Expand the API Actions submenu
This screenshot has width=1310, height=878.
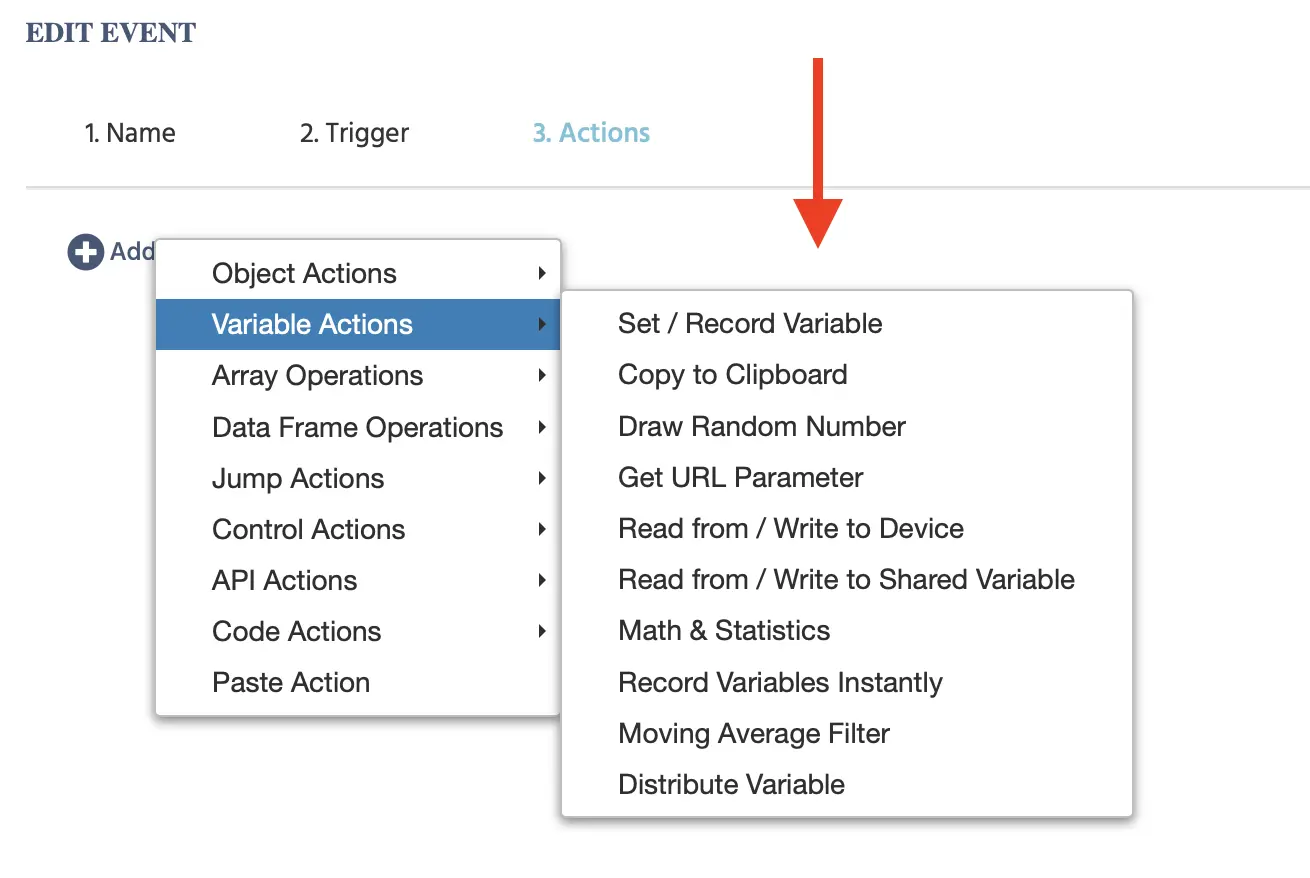coord(285,581)
